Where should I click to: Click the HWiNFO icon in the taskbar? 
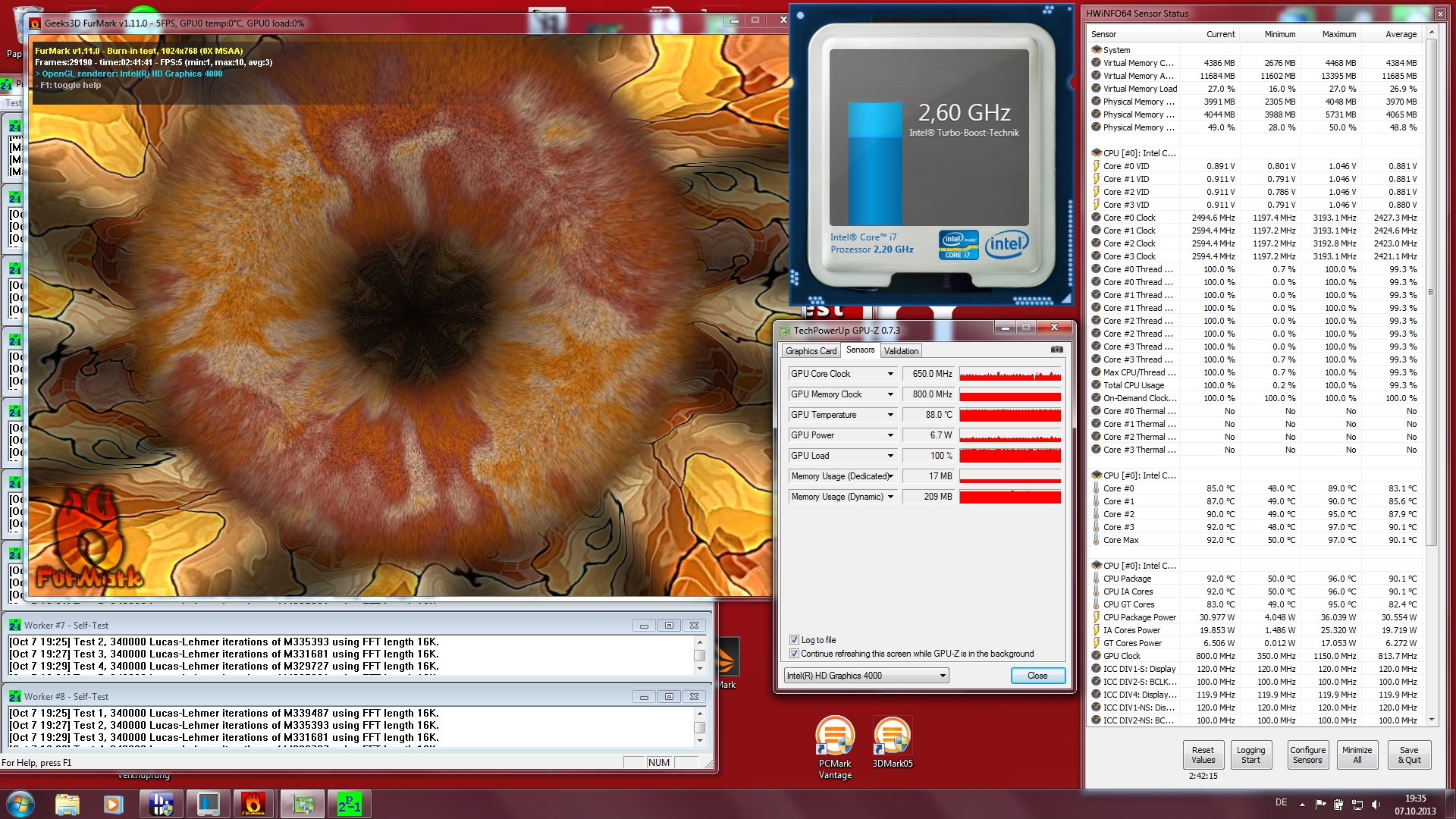(161, 804)
